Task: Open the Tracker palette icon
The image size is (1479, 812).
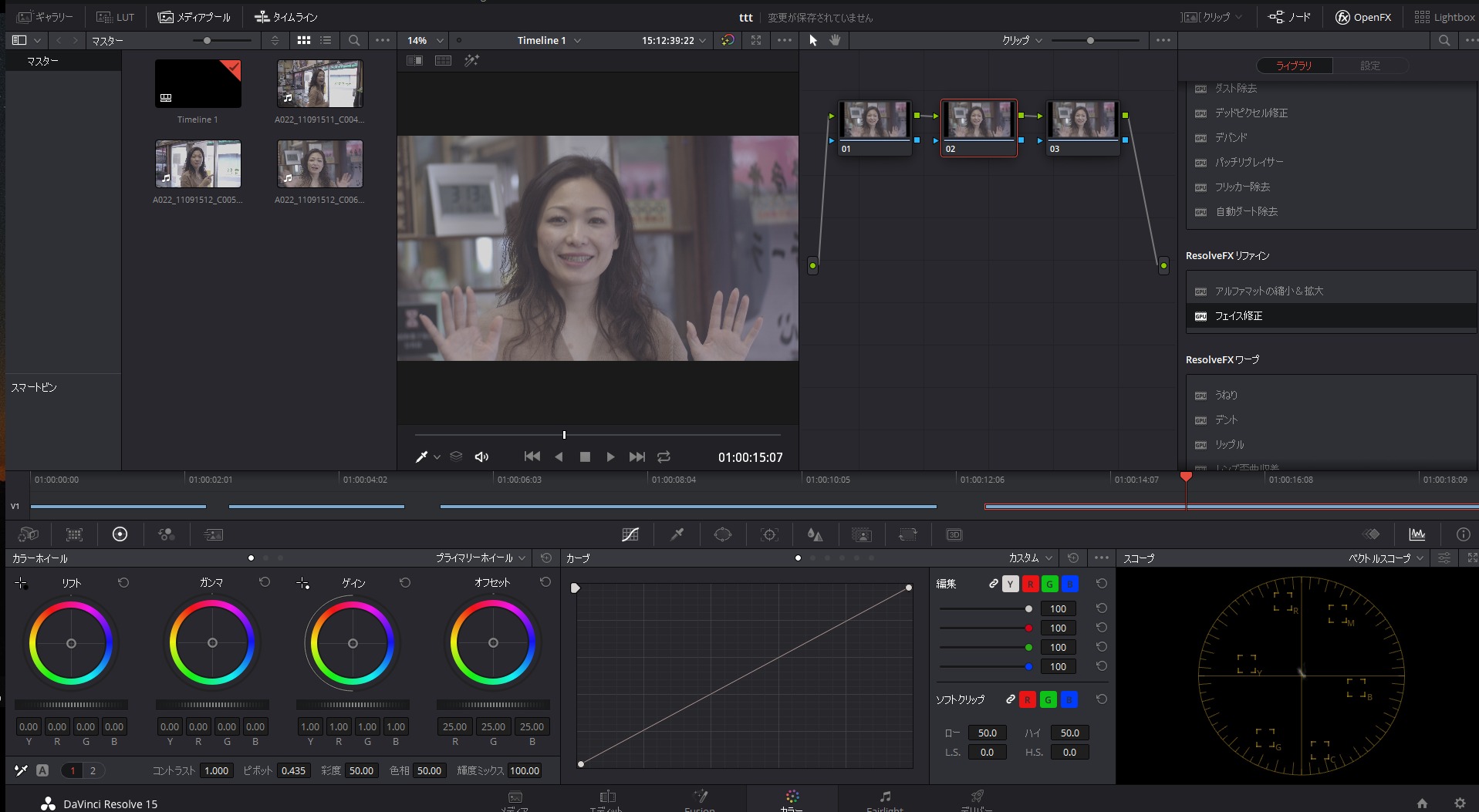Action: point(769,534)
